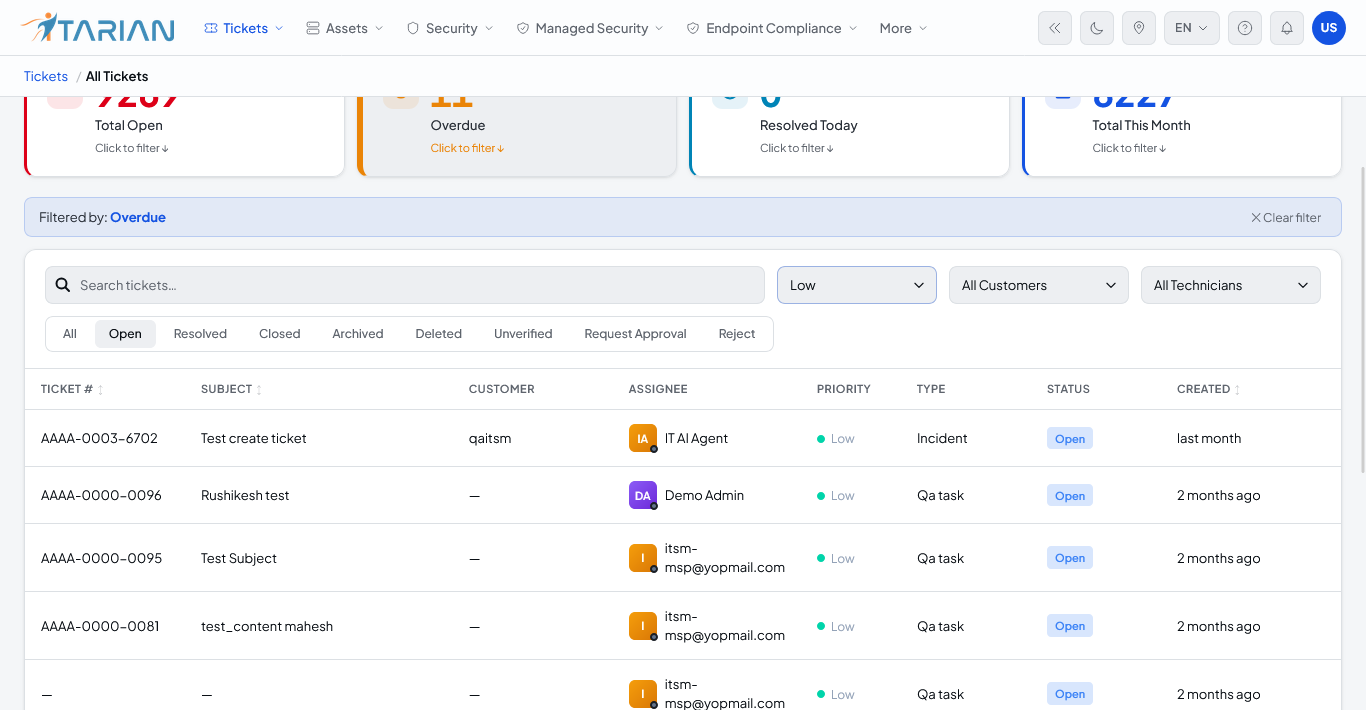Open ticket AAAA-0003-6702

pos(99,438)
